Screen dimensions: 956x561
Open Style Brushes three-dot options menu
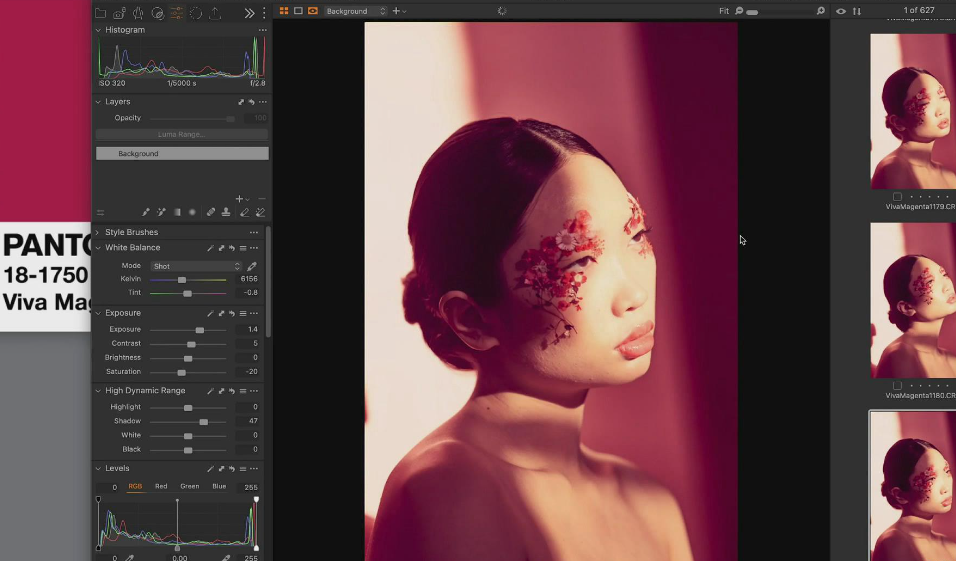tap(254, 232)
